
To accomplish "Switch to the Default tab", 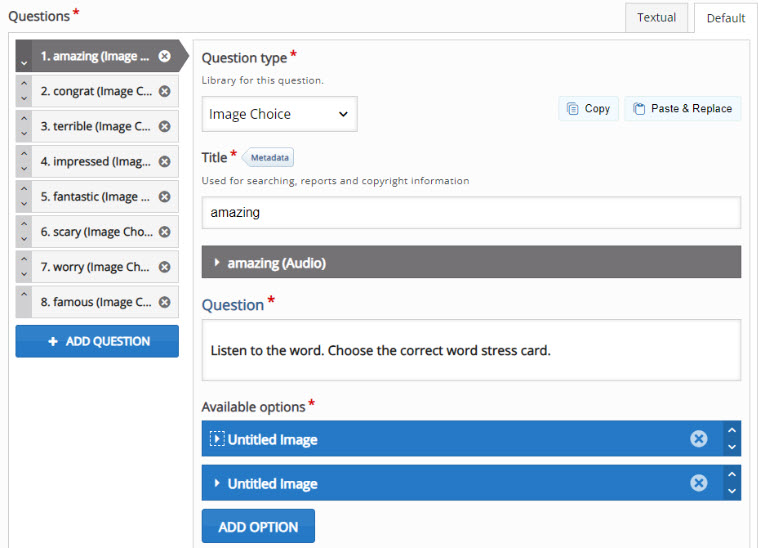I will click(x=725, y=18).
